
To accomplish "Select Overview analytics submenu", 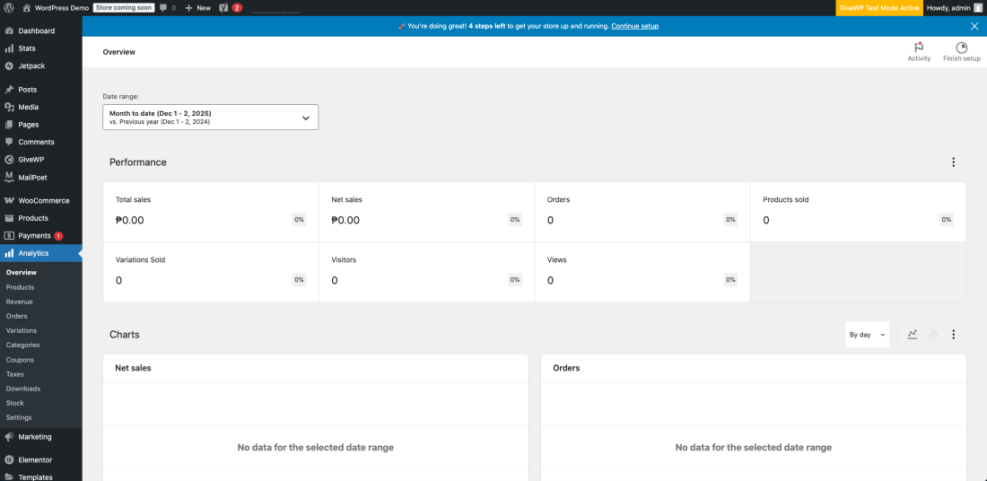I will click(21, 273).
